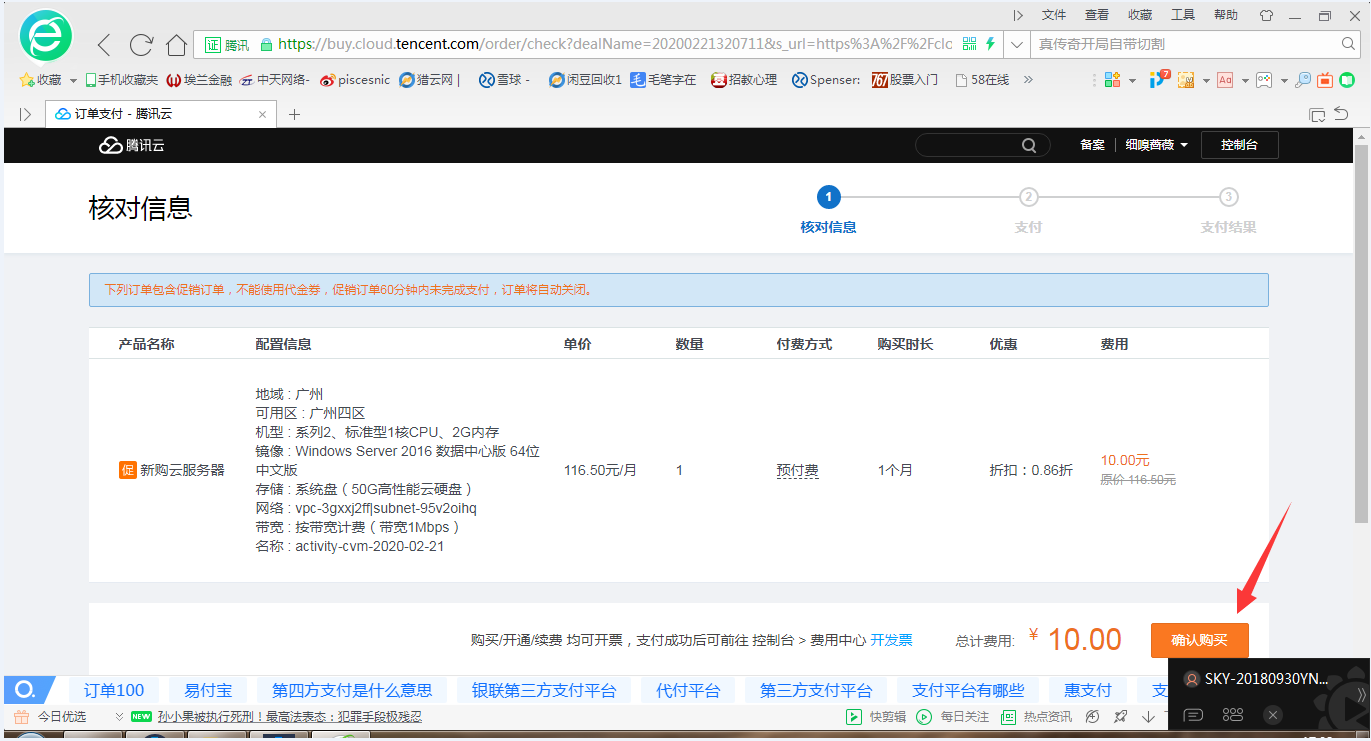The height and width of the screenshot is (741, 1371).
Task: Open the 工具 menu
Action: pyautogui.click(x=1183, y=15)
